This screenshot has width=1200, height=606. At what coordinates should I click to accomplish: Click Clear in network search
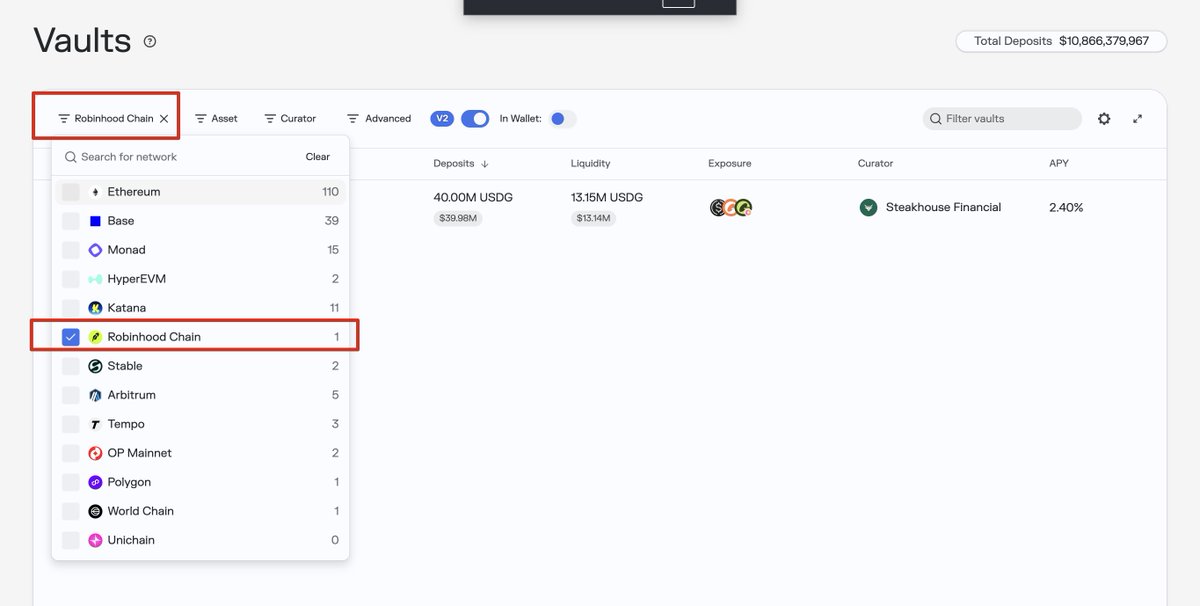pyautogui.click(x=318, y=157)
